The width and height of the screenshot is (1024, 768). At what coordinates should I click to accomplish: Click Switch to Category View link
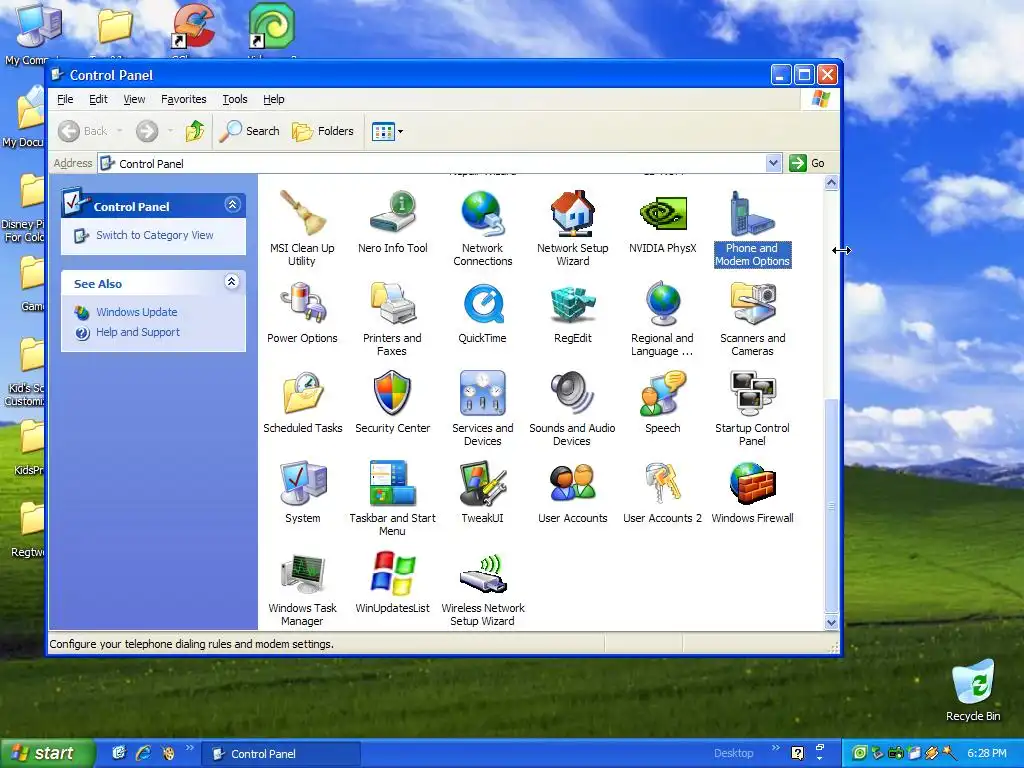pyautogui.click(x=155, y=235)
